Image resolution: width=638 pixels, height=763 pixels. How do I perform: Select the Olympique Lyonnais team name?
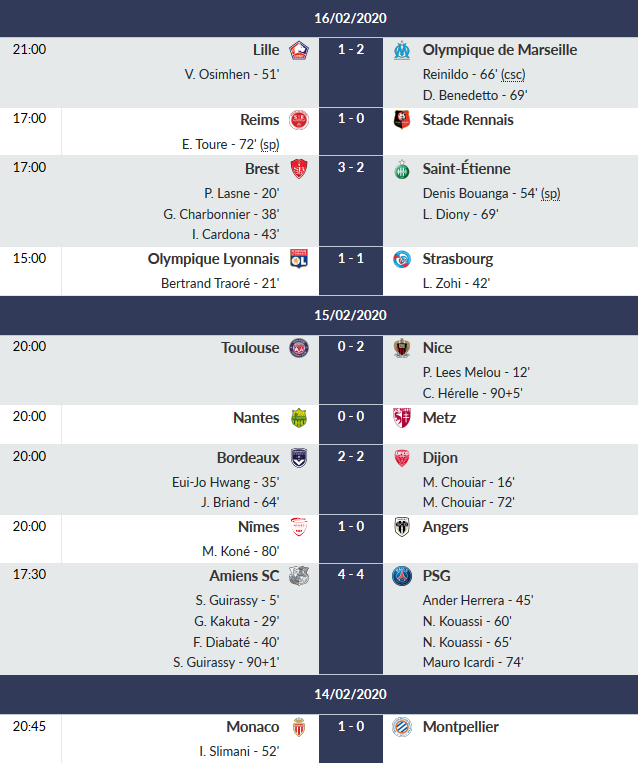pyautogui.click(x=213, y=259)
